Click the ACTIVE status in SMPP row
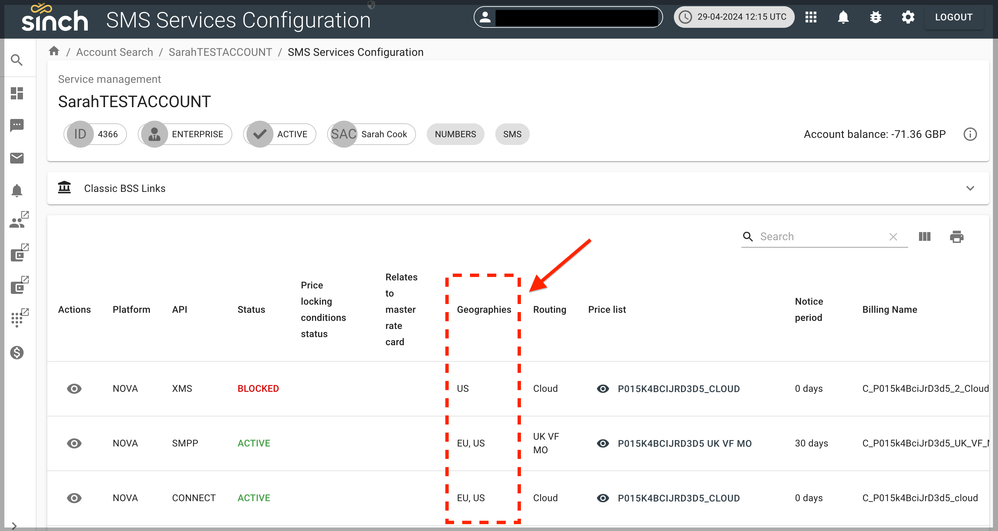The image size is (998, 531). [253, 443]
